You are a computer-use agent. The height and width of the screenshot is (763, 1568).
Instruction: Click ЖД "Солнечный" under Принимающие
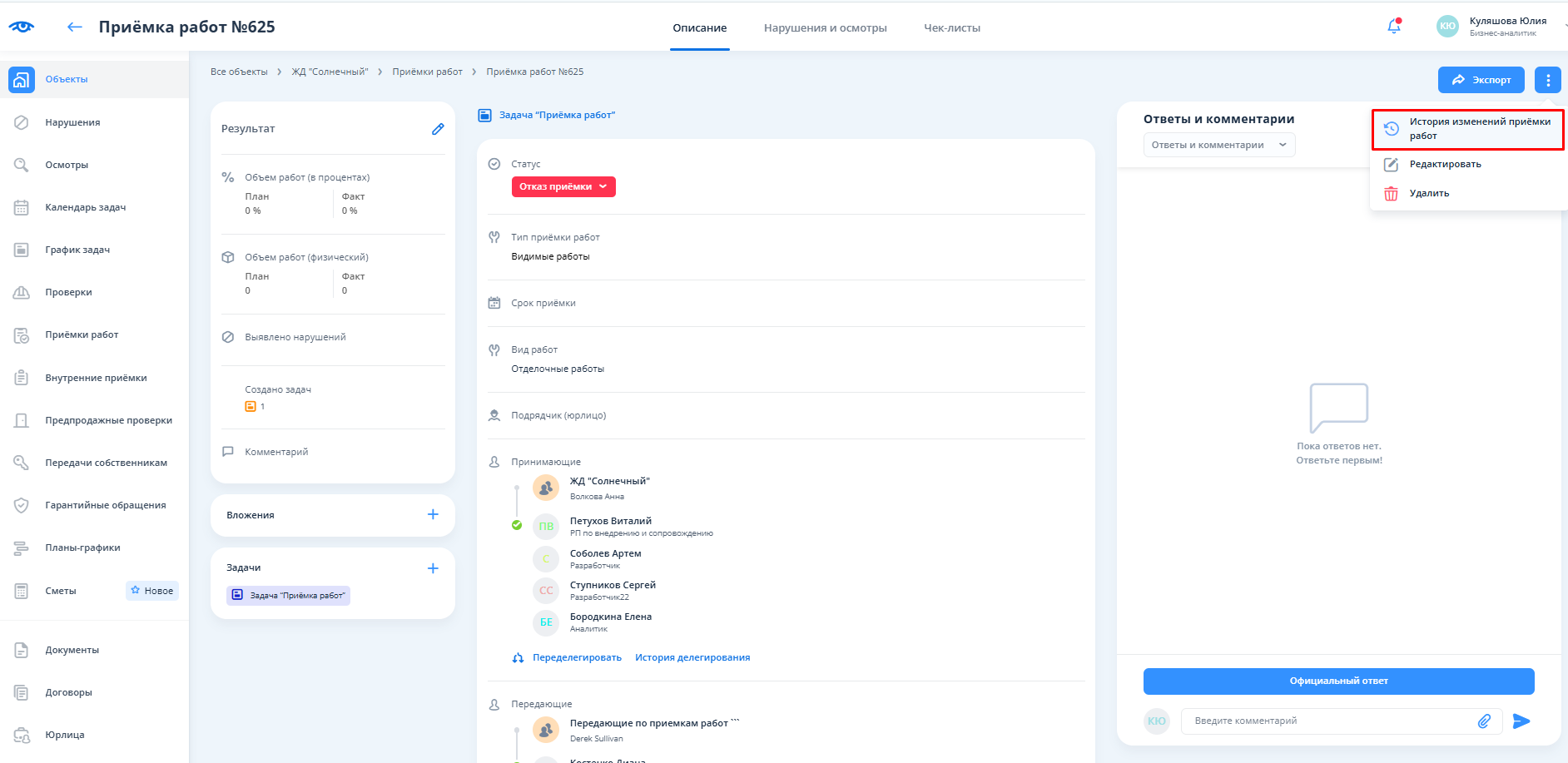point(610,481)
